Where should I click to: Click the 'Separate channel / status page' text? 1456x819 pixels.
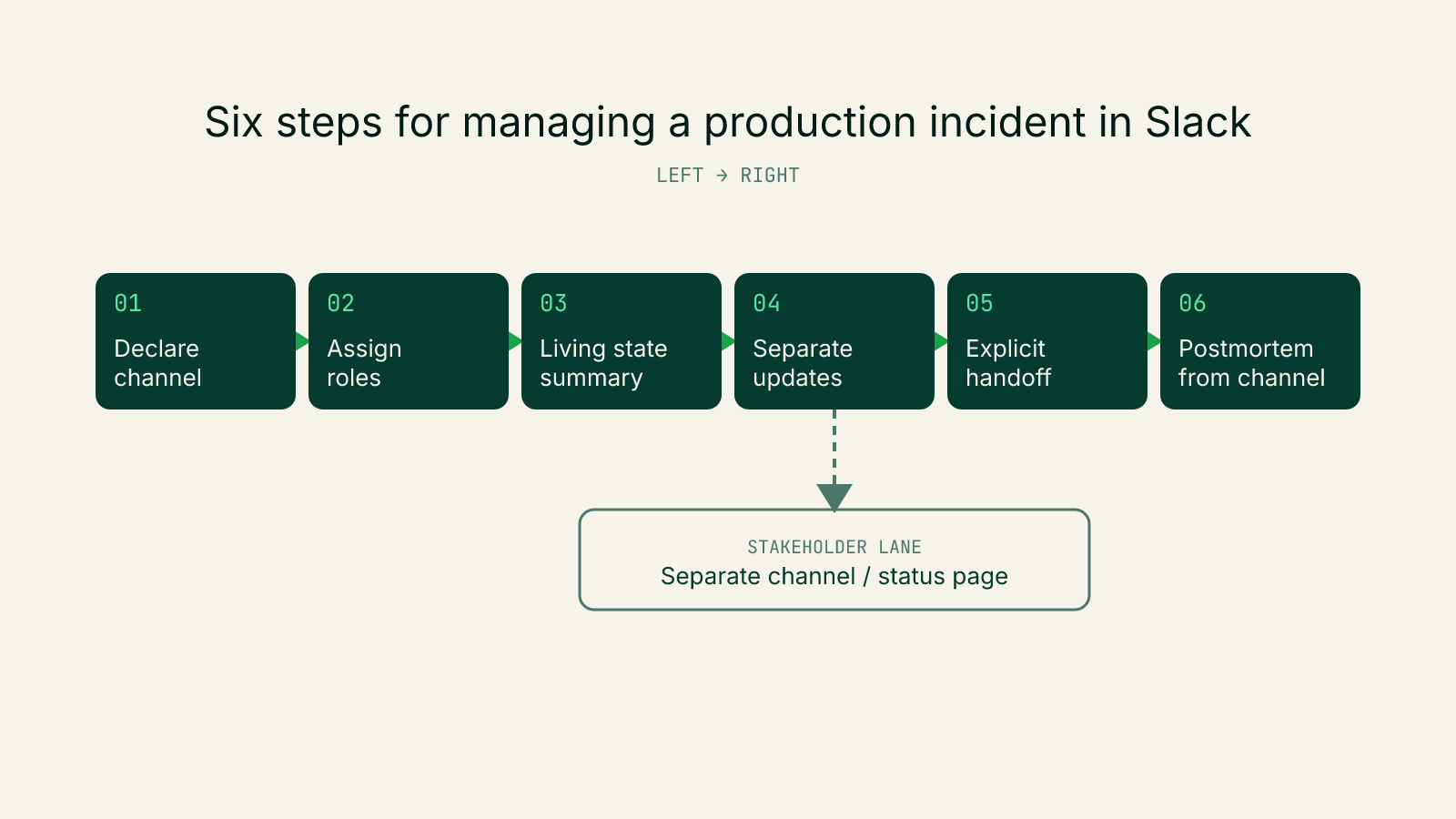coord(834,576)
